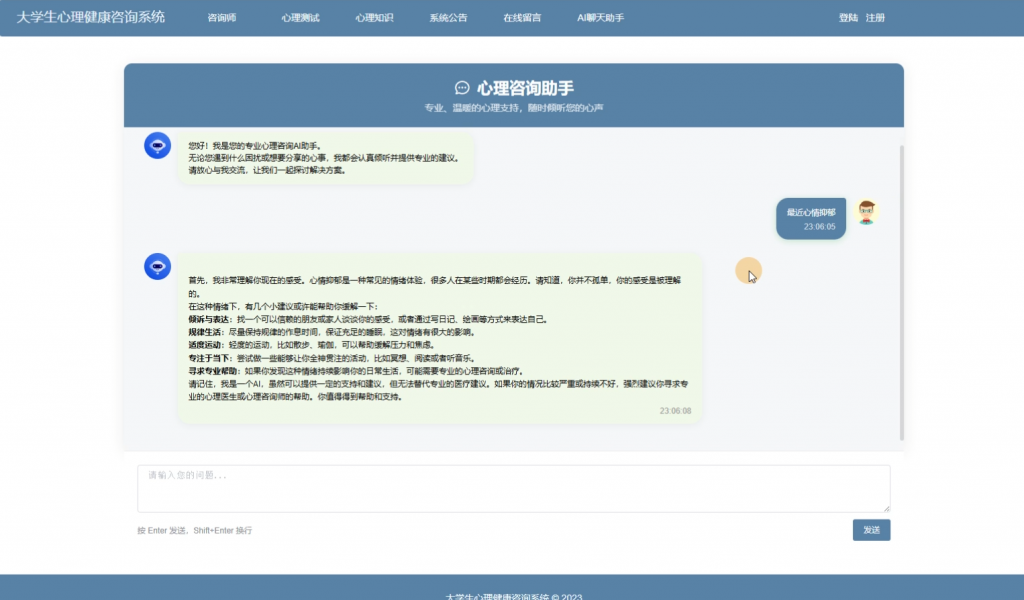Click the question input box 请输入您的问题
Image resolution: width=1024 pixels, height=600 pixels.
click(513, 488)
